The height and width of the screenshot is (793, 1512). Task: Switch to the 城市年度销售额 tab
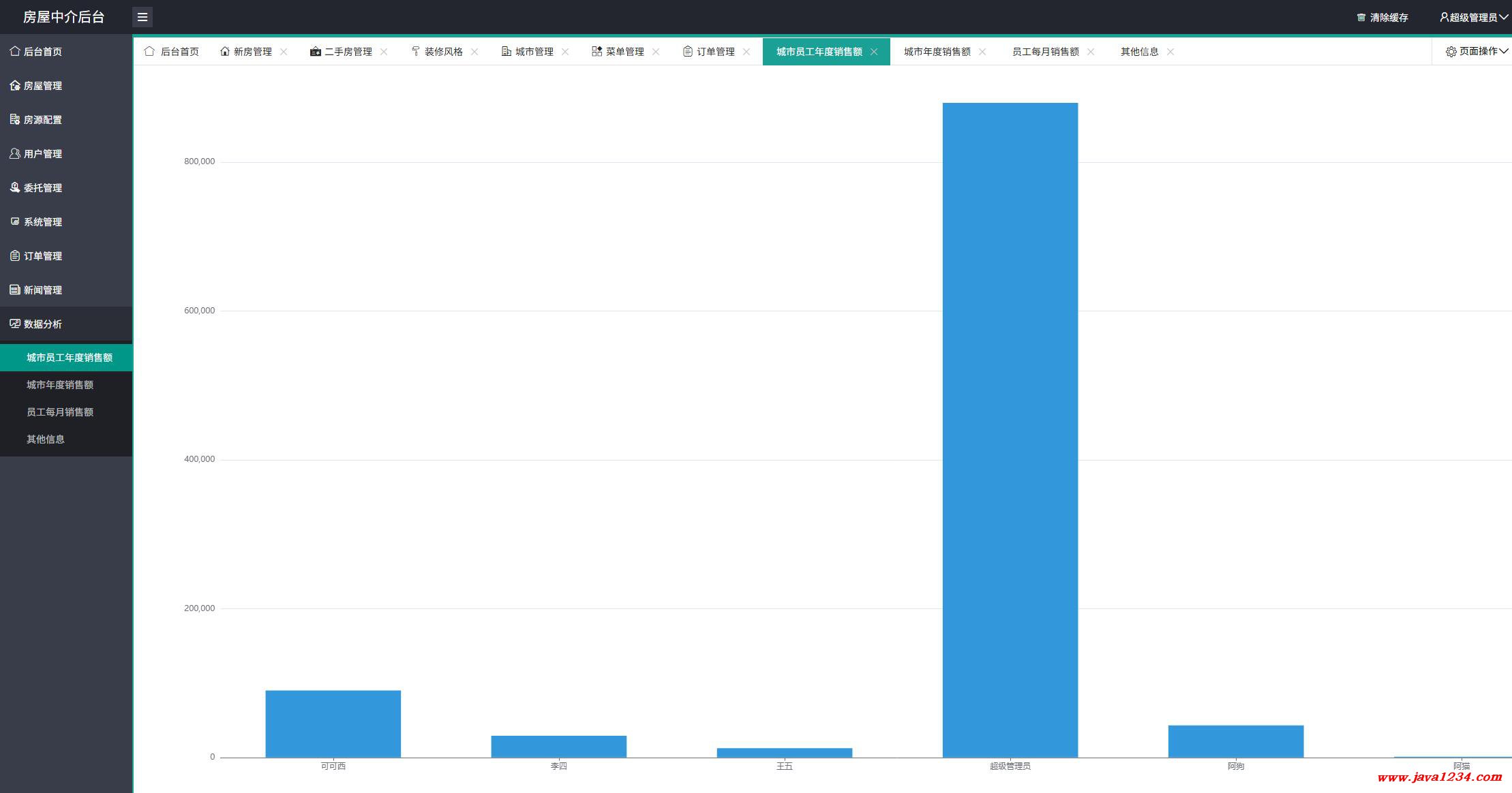pos(937,52)
